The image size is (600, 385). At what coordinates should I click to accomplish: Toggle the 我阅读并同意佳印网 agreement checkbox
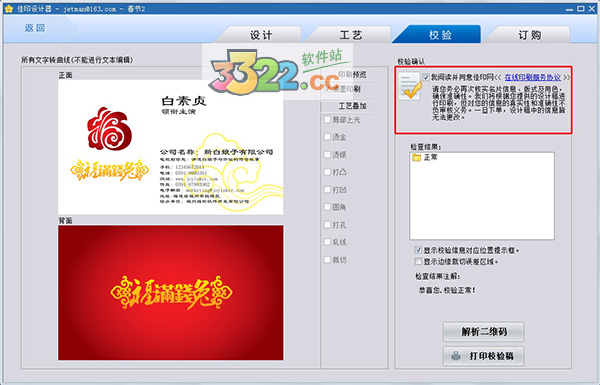point(426,77)
